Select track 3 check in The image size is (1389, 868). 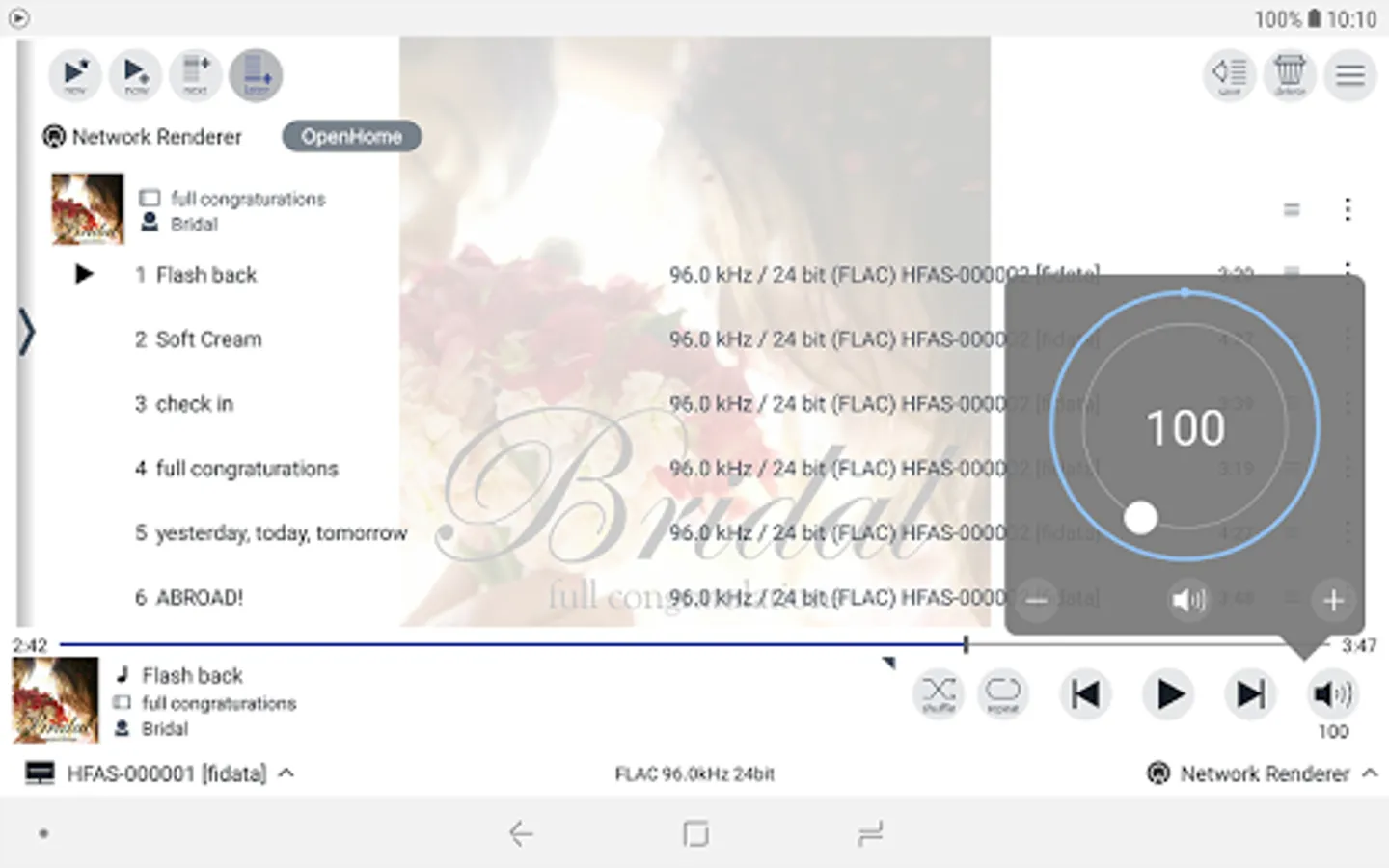click(183, 404)
